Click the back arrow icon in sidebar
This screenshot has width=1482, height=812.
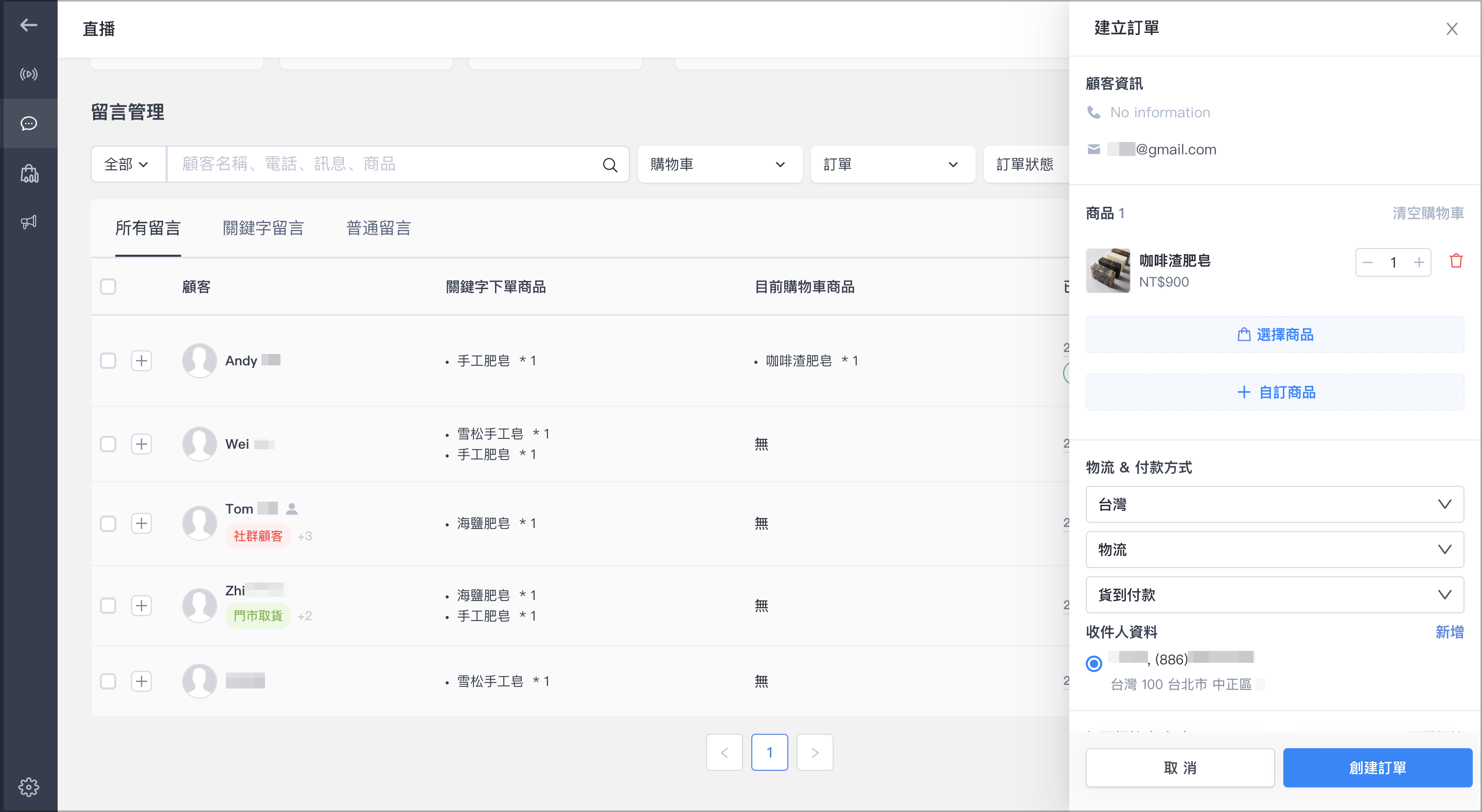29,25
